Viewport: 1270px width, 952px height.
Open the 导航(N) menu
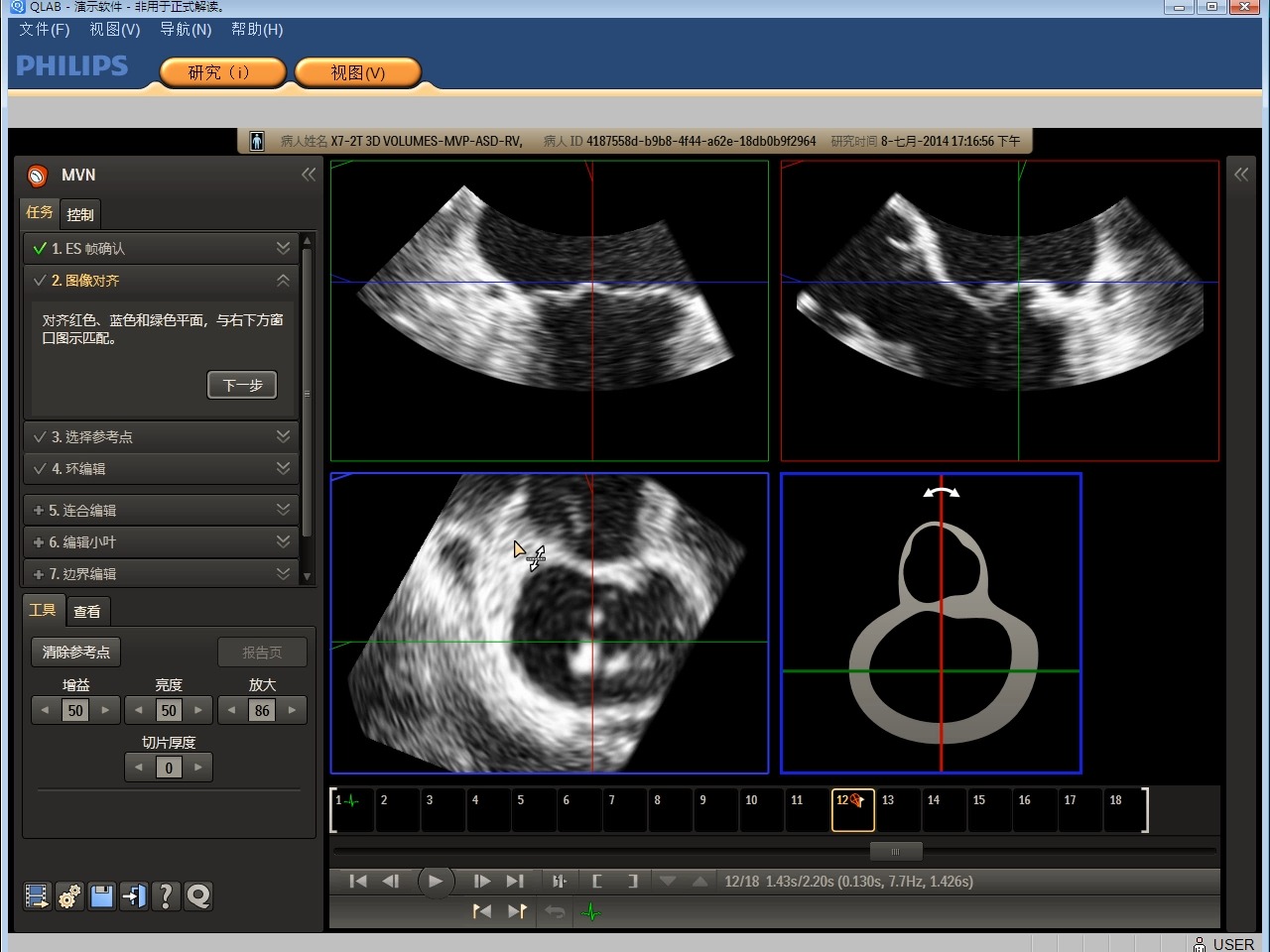tap(186, 30)
